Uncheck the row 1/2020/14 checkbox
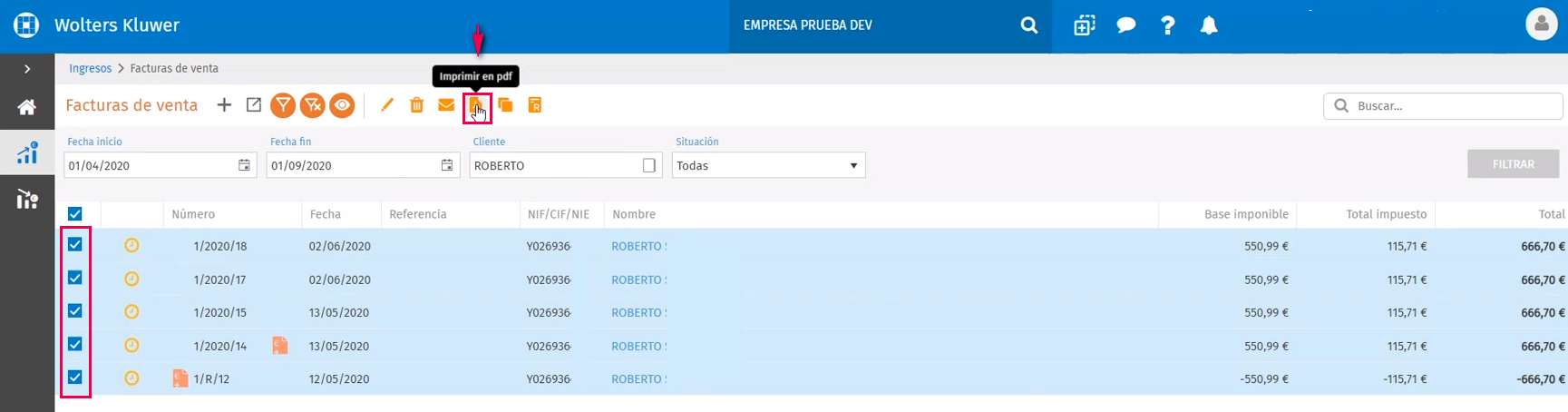The image size is (1568, 412). coord(75,344)
